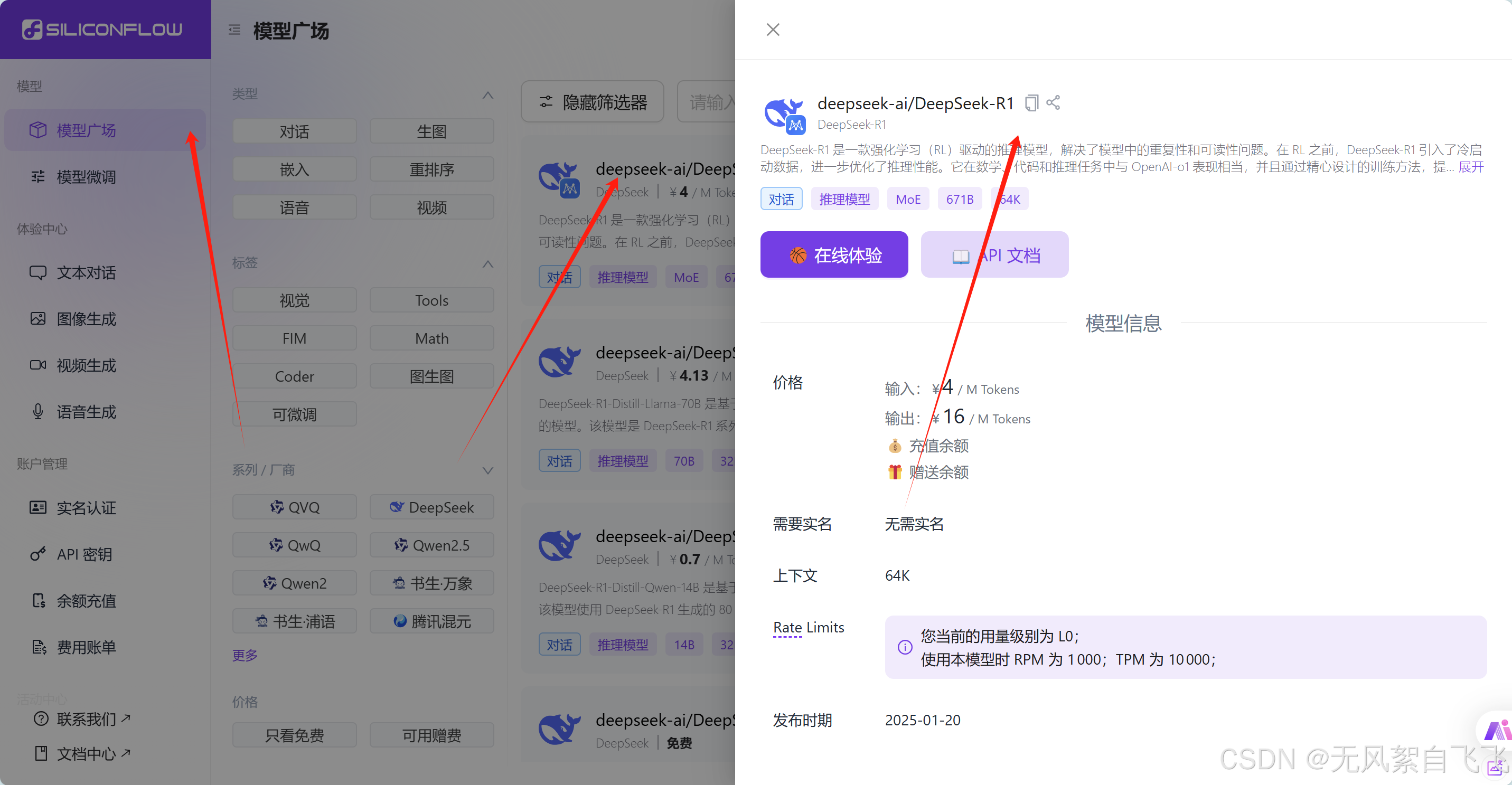Open 语音生成 from sidebar
The image size is (1512, 785).
[86, 412]
